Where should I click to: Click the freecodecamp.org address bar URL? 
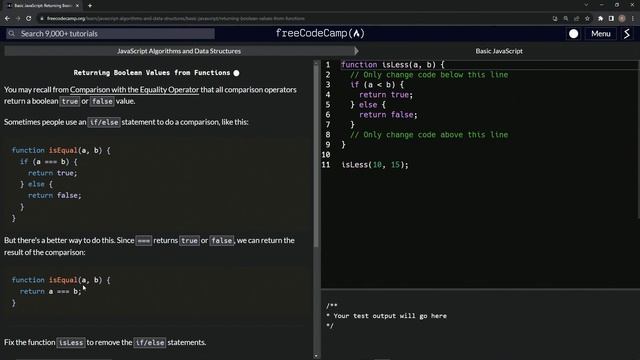(x=176, y=18)
